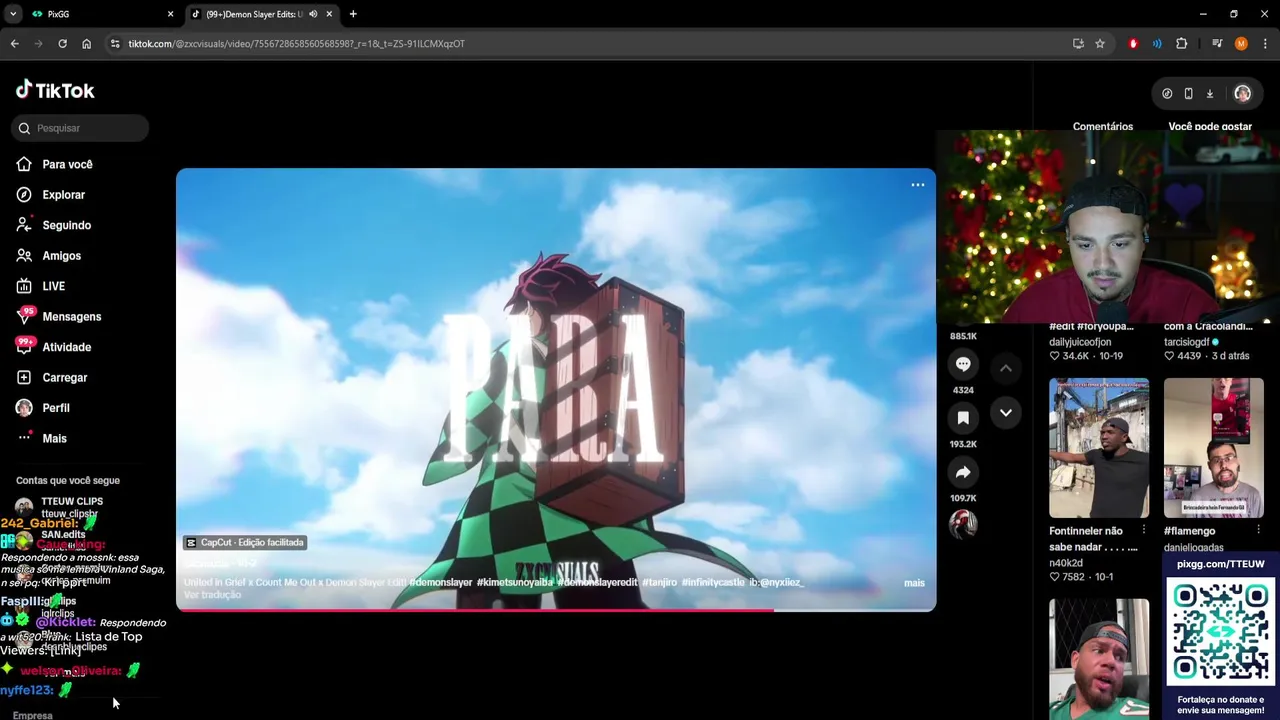Bookmark this page with the star
This screenshot has width=1280, height=720.
click(1100, 44)
